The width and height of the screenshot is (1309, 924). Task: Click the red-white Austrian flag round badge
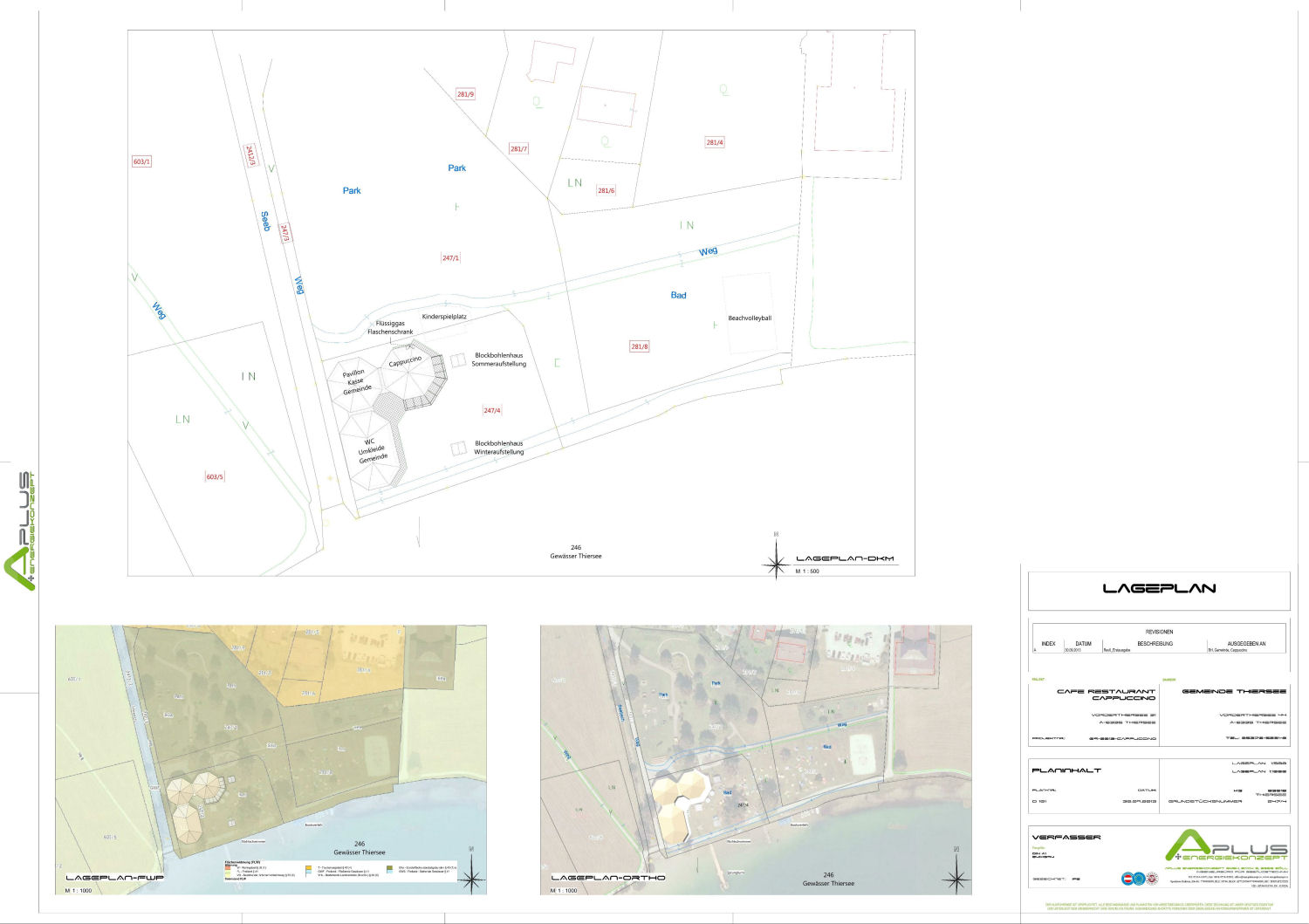[1127, 879]
